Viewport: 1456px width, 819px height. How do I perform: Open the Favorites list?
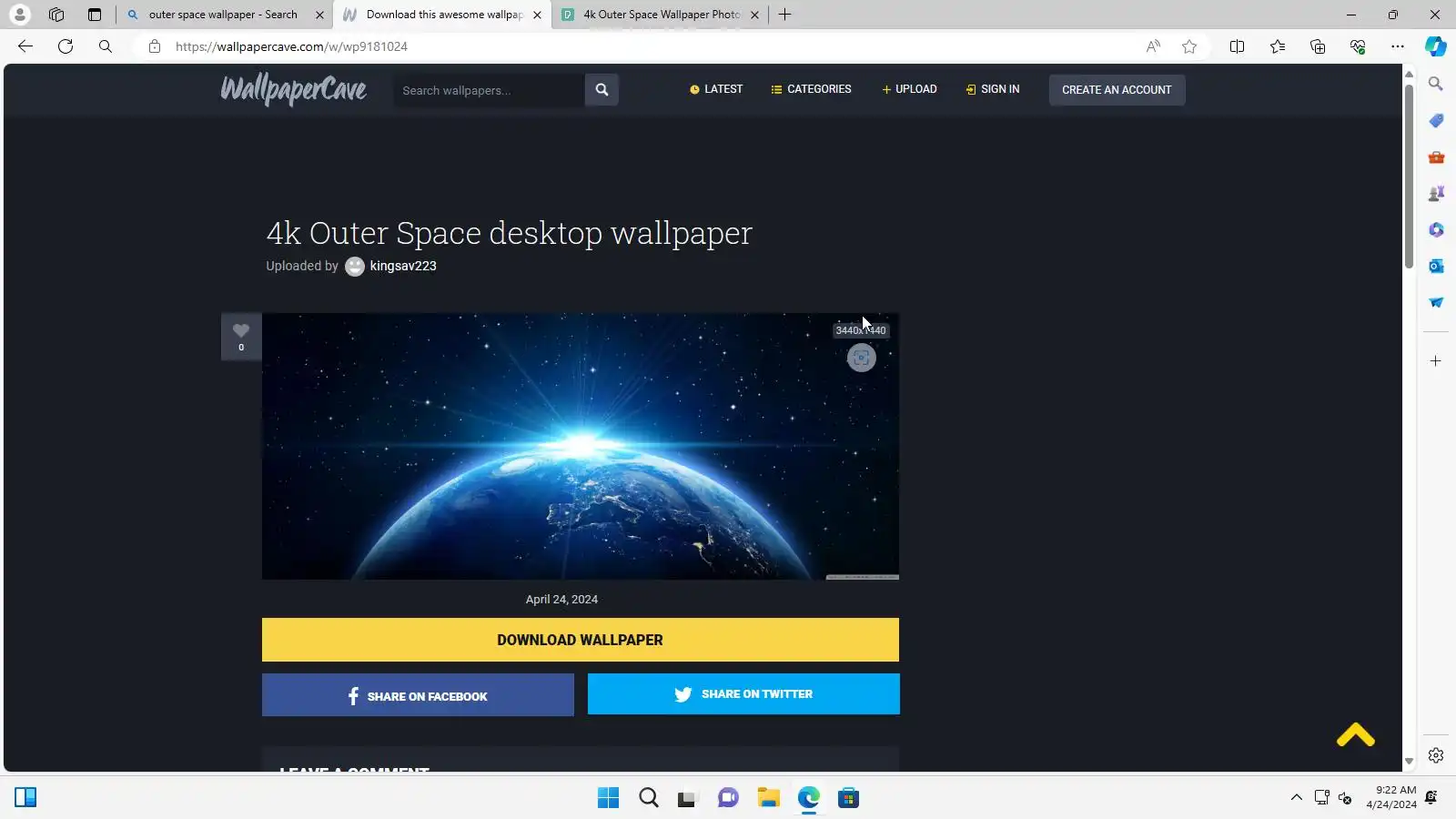click(1278, 46)
